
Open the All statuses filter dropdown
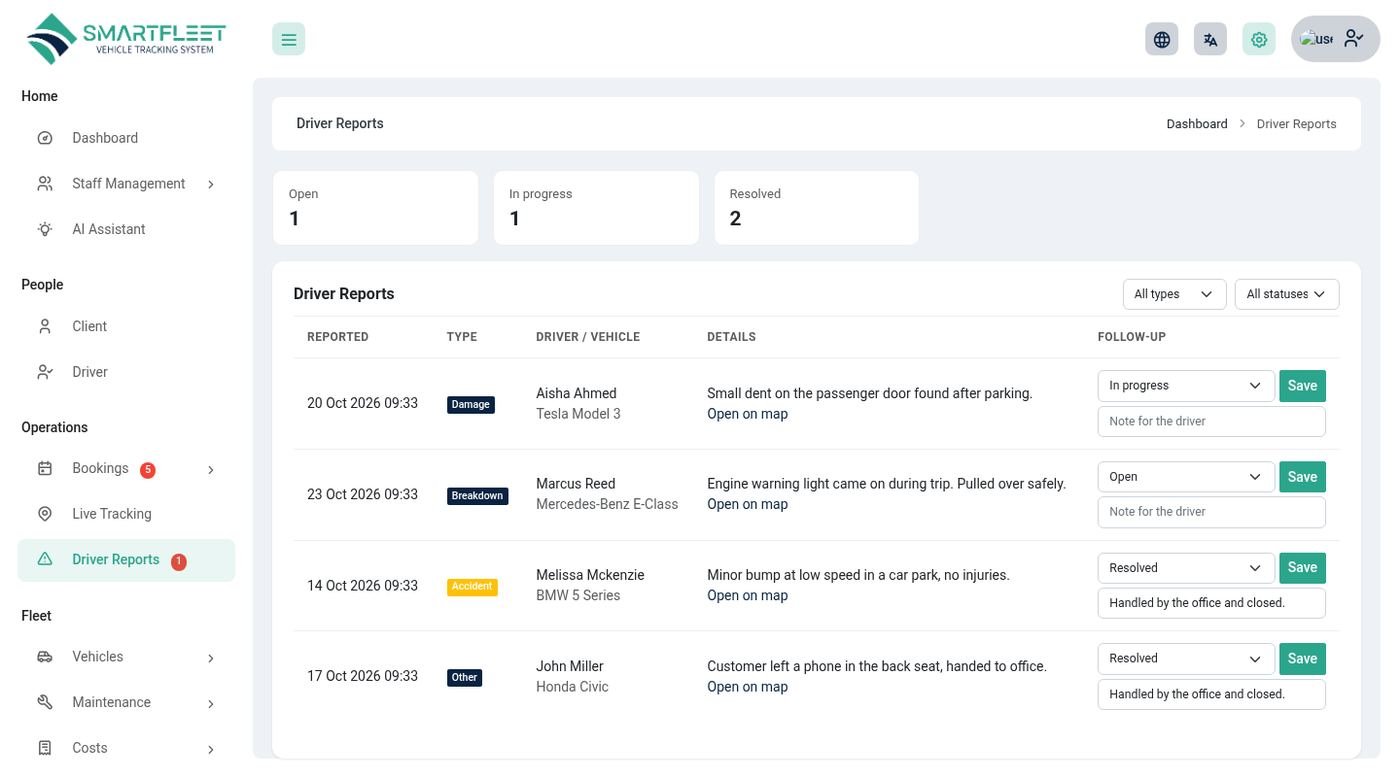(x=1287, y=294)
